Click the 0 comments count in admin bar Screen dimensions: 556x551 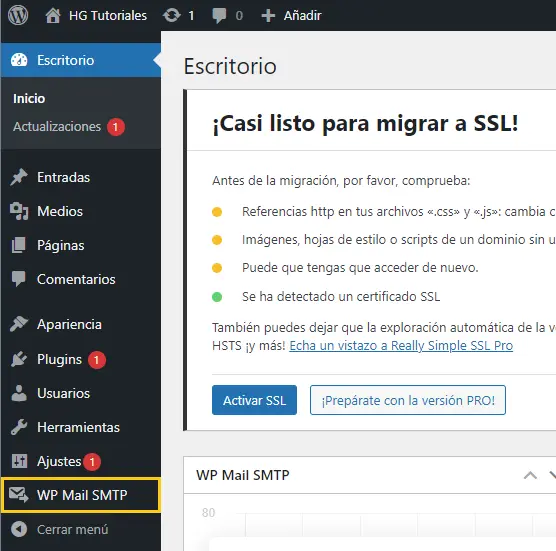click(239, 16)
